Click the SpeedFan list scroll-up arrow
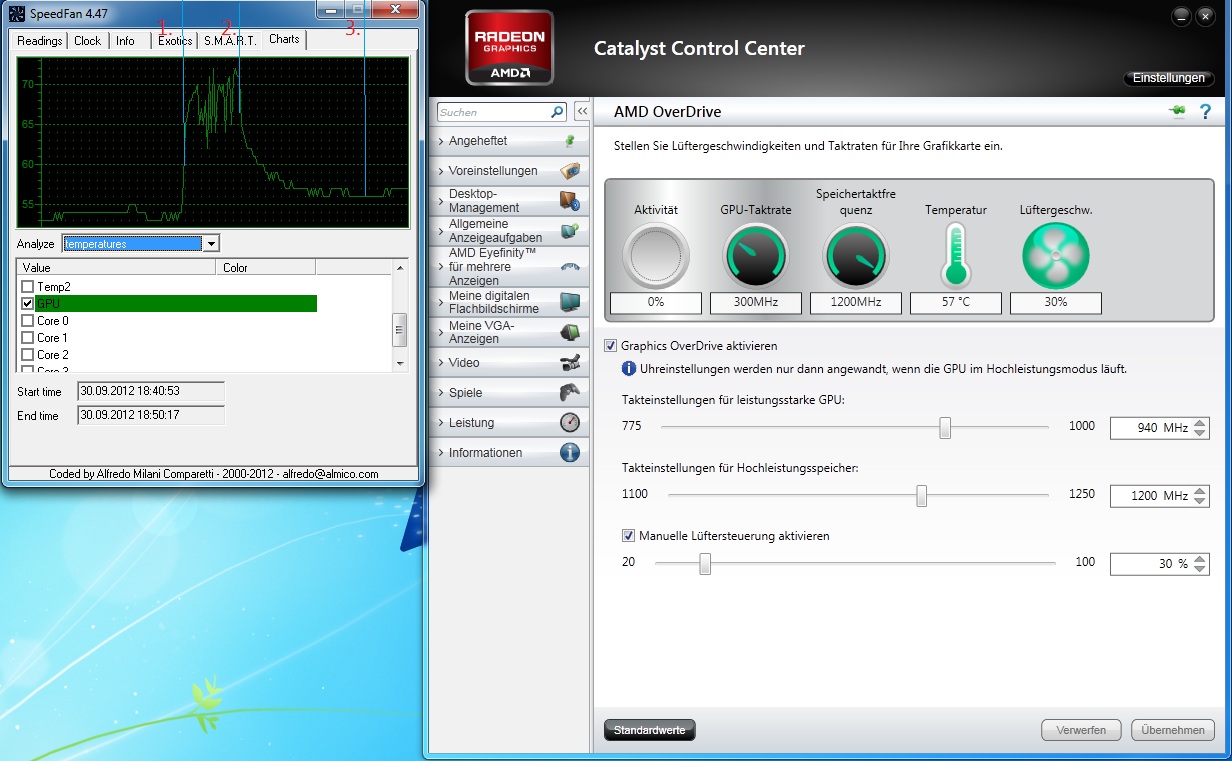This screenshot has height=761, width=1232. (400, 268)
